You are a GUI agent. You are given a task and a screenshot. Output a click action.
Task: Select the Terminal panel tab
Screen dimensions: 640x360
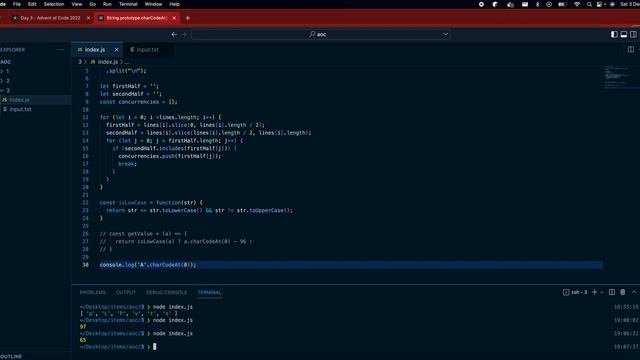[x=209, y=293]
